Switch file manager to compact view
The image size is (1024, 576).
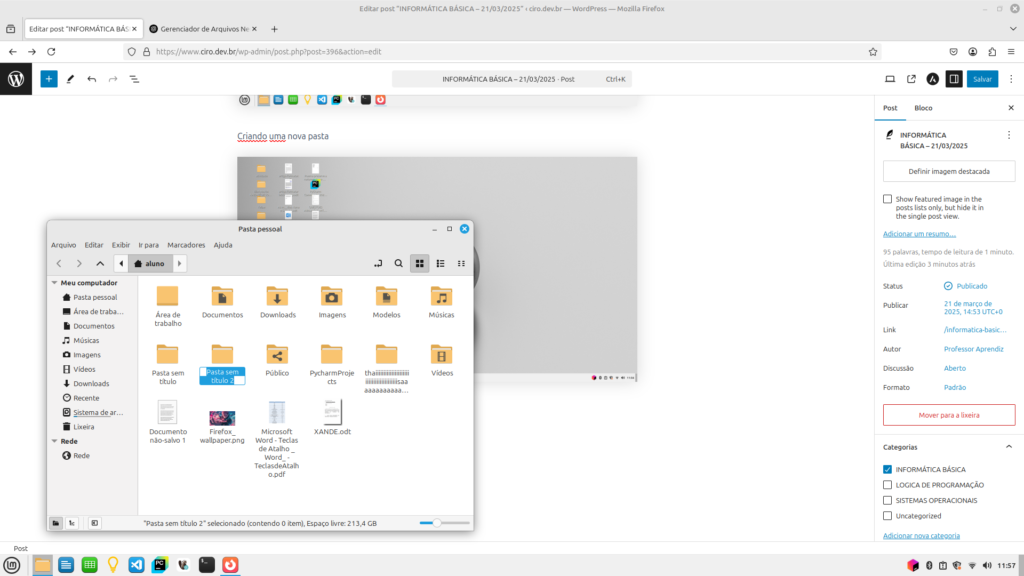(461, 263)
